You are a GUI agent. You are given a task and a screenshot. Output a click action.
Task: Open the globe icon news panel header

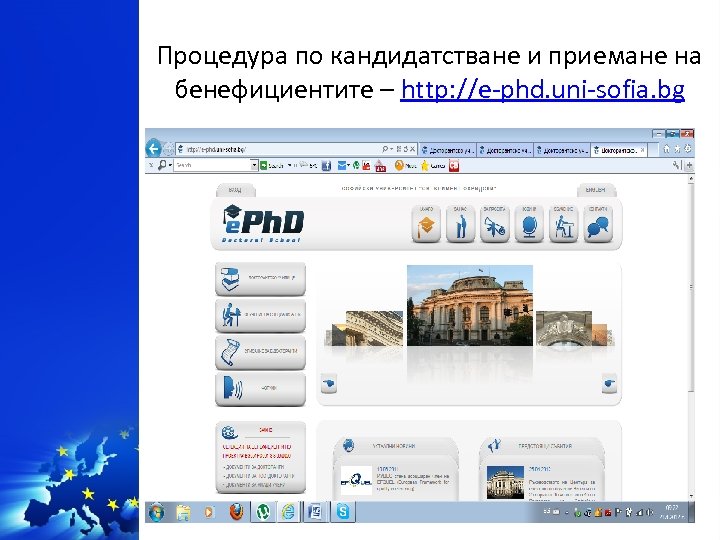[x=349, y=445]
